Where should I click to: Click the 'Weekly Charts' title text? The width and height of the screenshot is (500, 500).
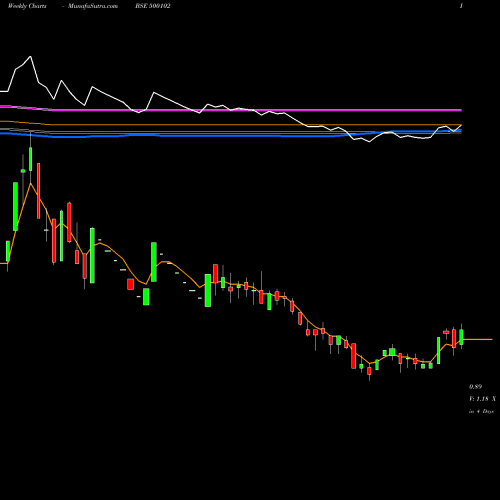point(27,6)
